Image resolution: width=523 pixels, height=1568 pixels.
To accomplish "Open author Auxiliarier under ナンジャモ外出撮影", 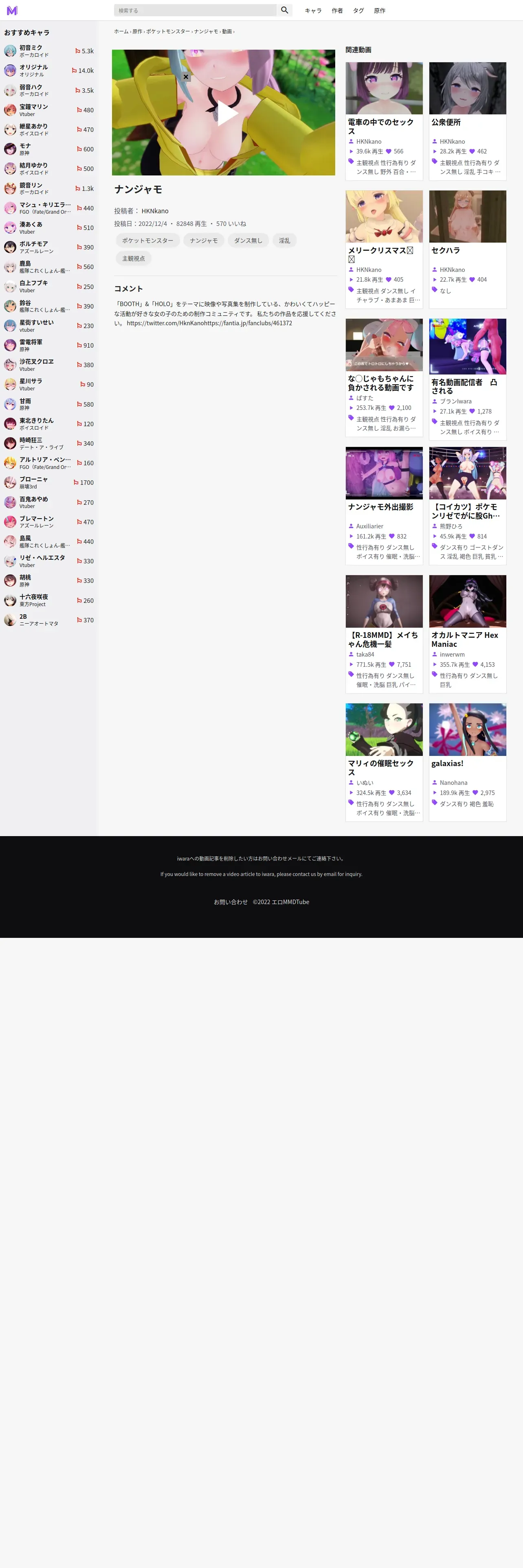I will (x=369, y=526).
